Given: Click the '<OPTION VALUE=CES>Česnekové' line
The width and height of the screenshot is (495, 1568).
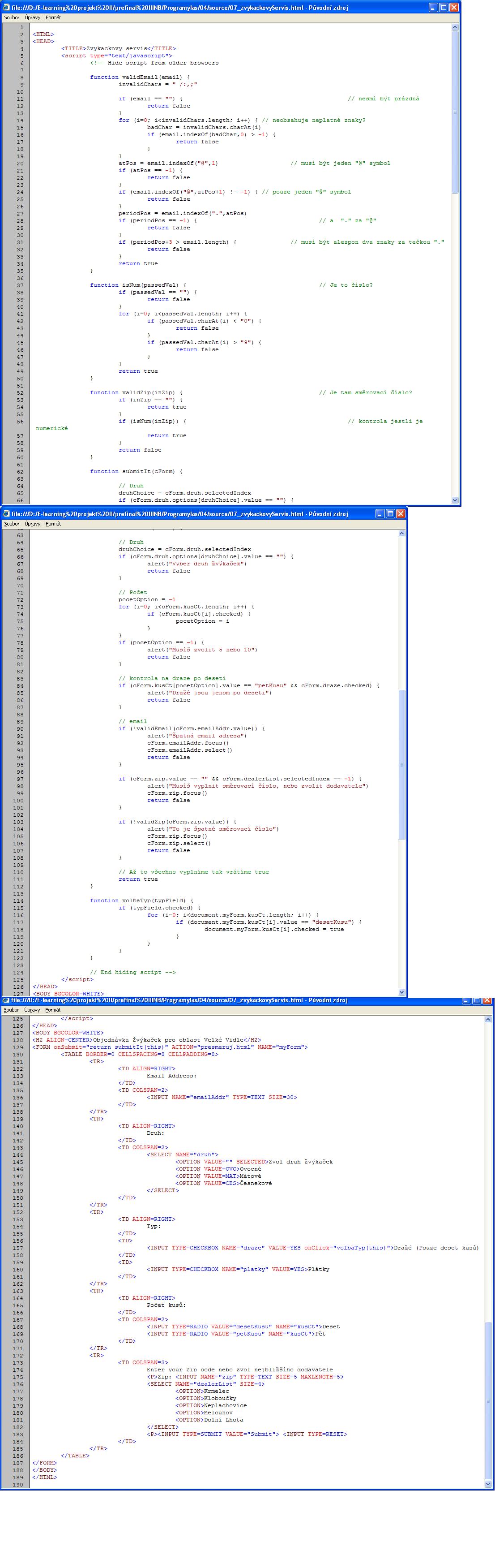Looking at the screenshot, I should [224, 1183].
